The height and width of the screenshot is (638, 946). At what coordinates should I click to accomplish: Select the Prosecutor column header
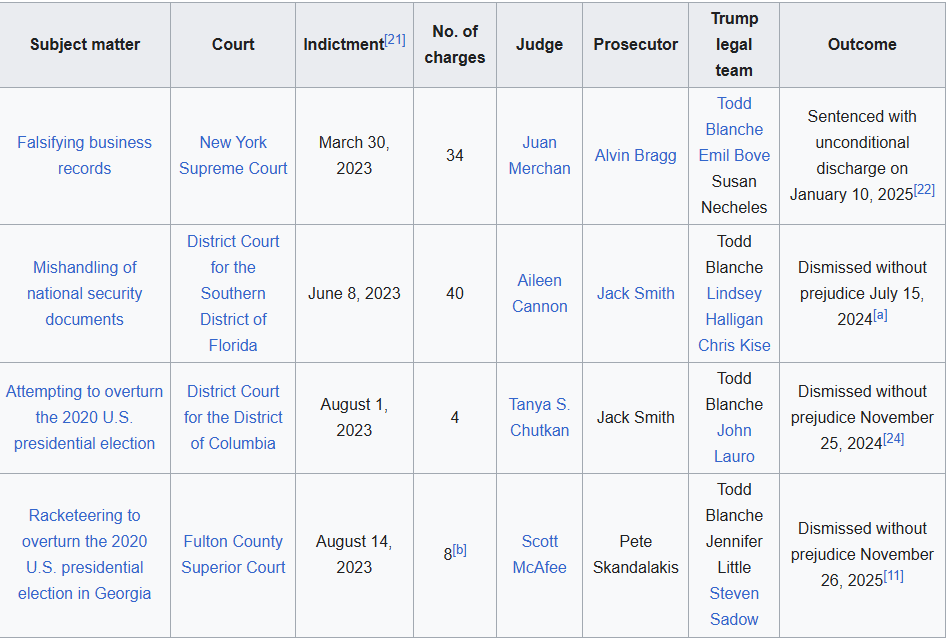pyautogui.click(x=635, y=45)
